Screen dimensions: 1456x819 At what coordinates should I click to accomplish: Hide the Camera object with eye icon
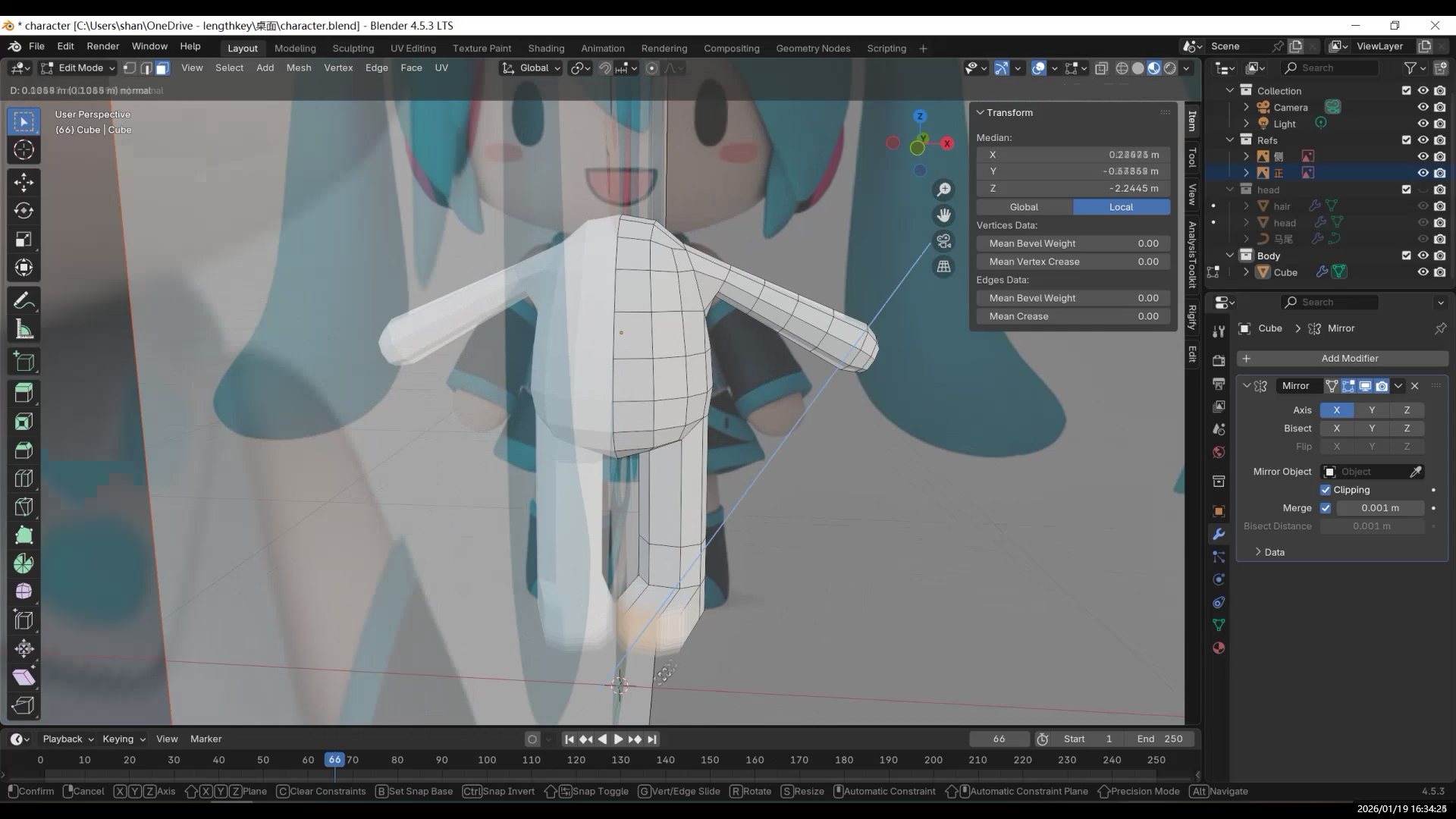coord(1423,108)
